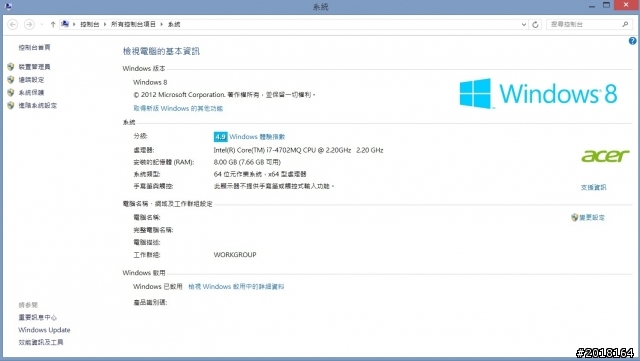
Task: Minimize the 系統 window
Action: pyautogui.click(x=592, y=6)
